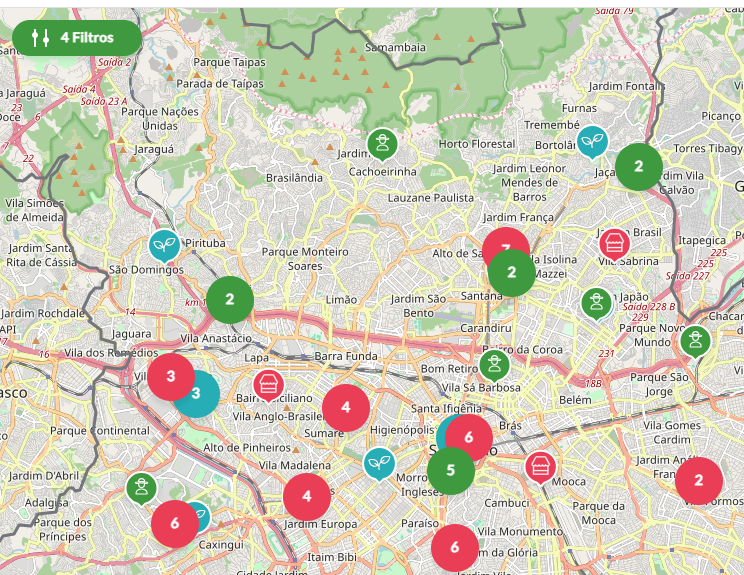744x575 pixels.
Task: Click the teal sprout pin below Higienópolis
Action: pyautogui.click(x=378, y=462)
